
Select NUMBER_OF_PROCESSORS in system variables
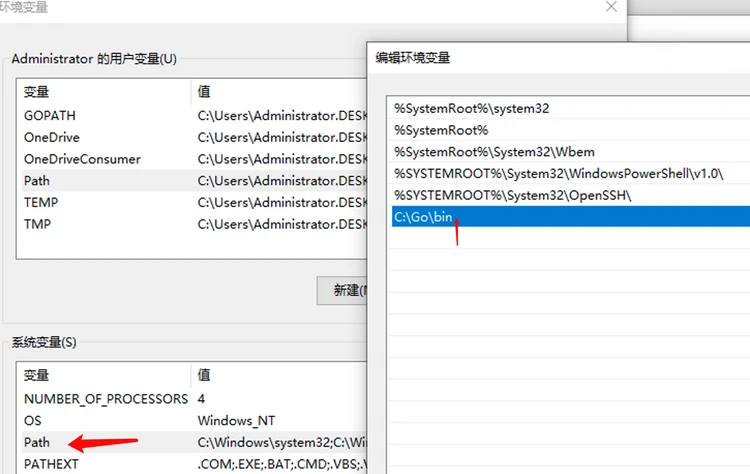tap(105, 399)
